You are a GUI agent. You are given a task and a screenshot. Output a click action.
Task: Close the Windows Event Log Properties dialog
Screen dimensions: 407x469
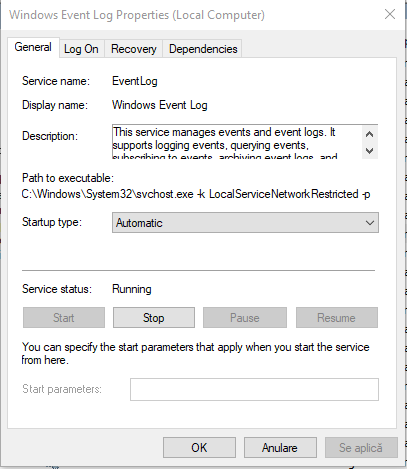coord(390,14)
